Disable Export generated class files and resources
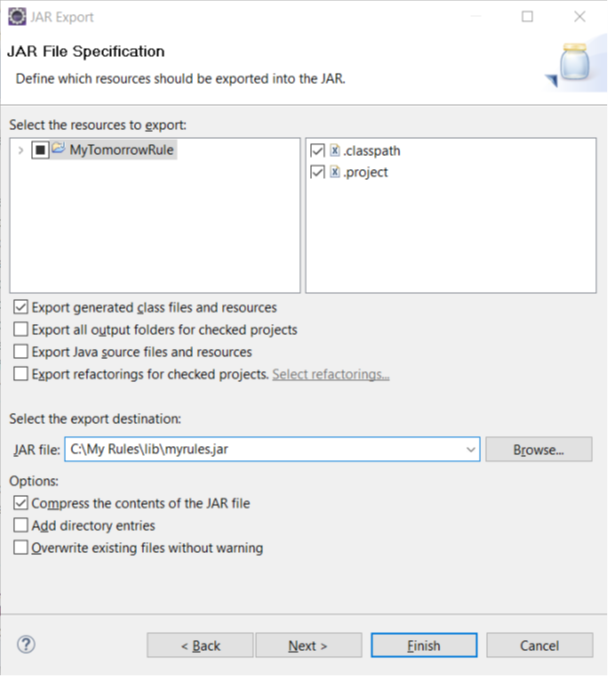608x676 pixels. pos(21,308)
